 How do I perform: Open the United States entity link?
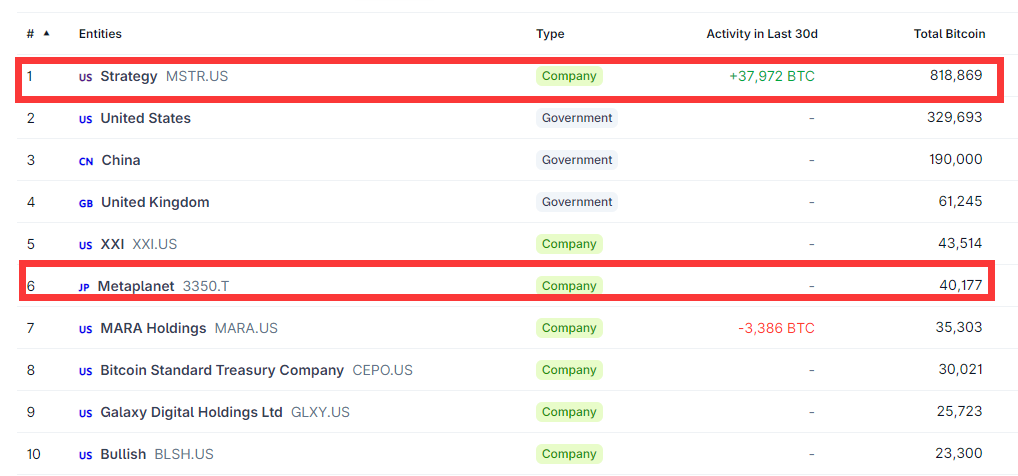[x=145, y=118]
